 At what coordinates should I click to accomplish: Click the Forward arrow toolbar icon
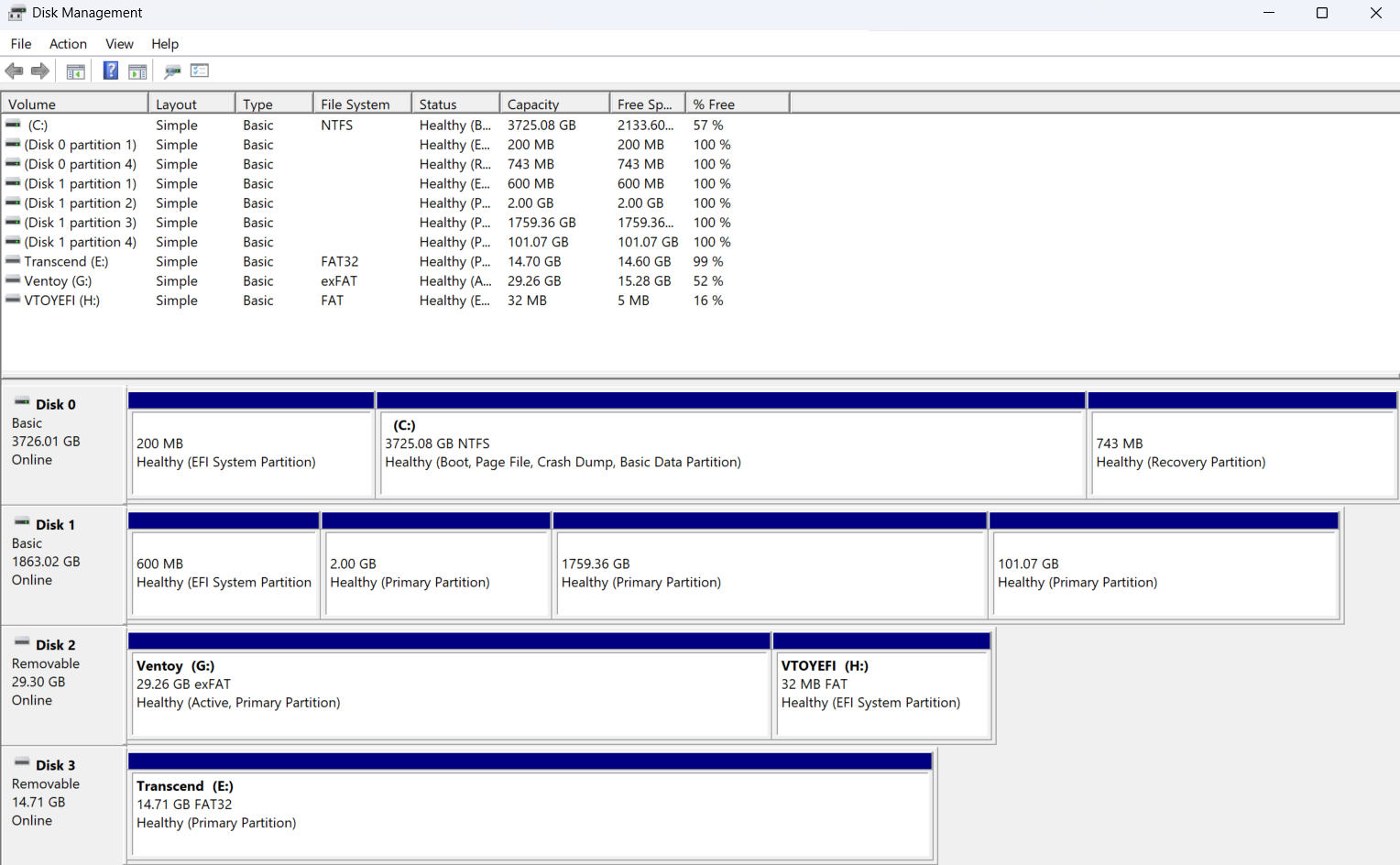pyautogui.click(x=40, y=71)
